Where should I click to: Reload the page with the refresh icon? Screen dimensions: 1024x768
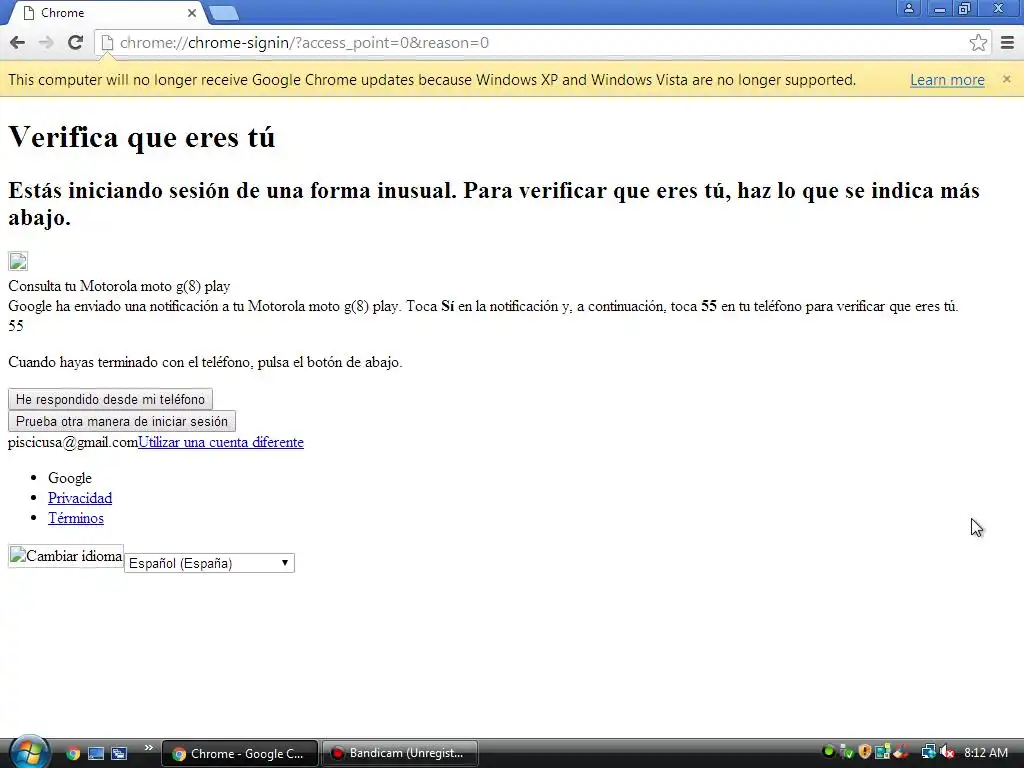point(75,43)
